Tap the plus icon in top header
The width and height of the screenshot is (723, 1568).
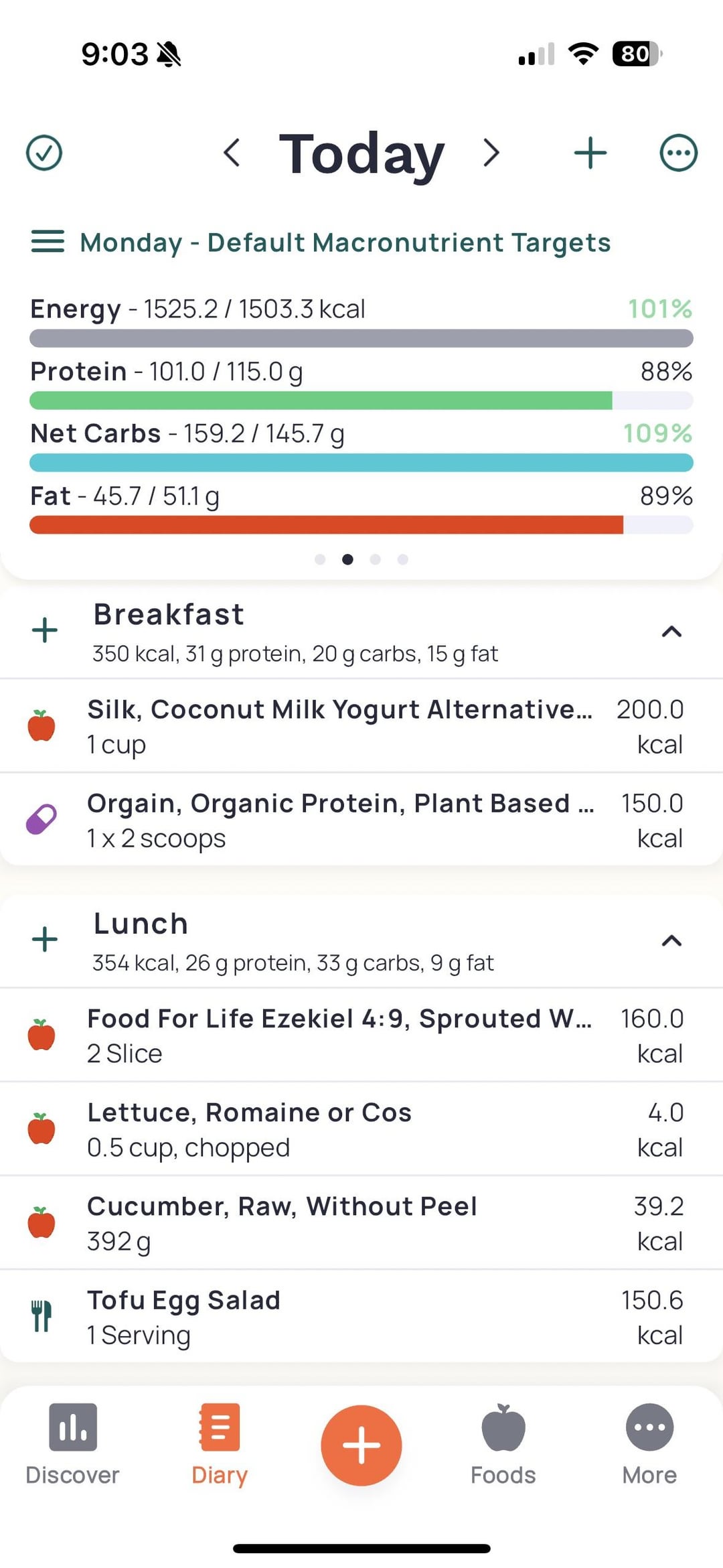[590, 153]
